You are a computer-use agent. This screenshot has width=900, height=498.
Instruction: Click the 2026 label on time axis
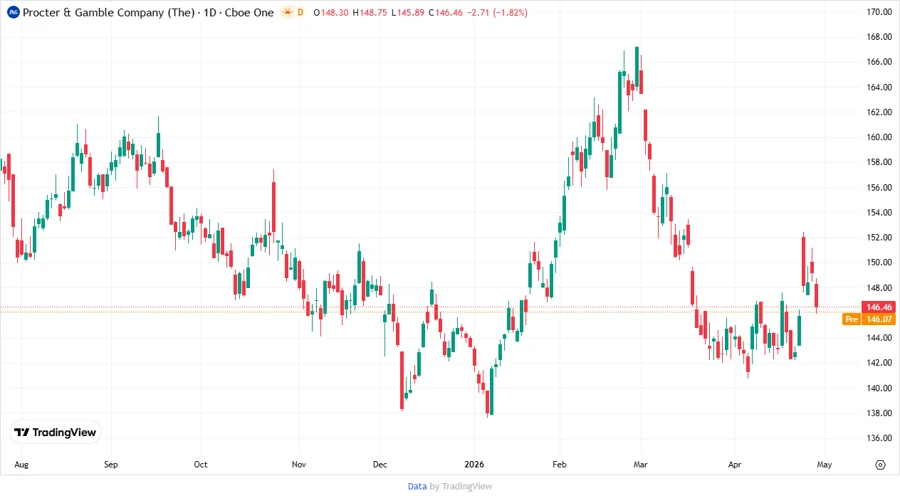point(474,465)
